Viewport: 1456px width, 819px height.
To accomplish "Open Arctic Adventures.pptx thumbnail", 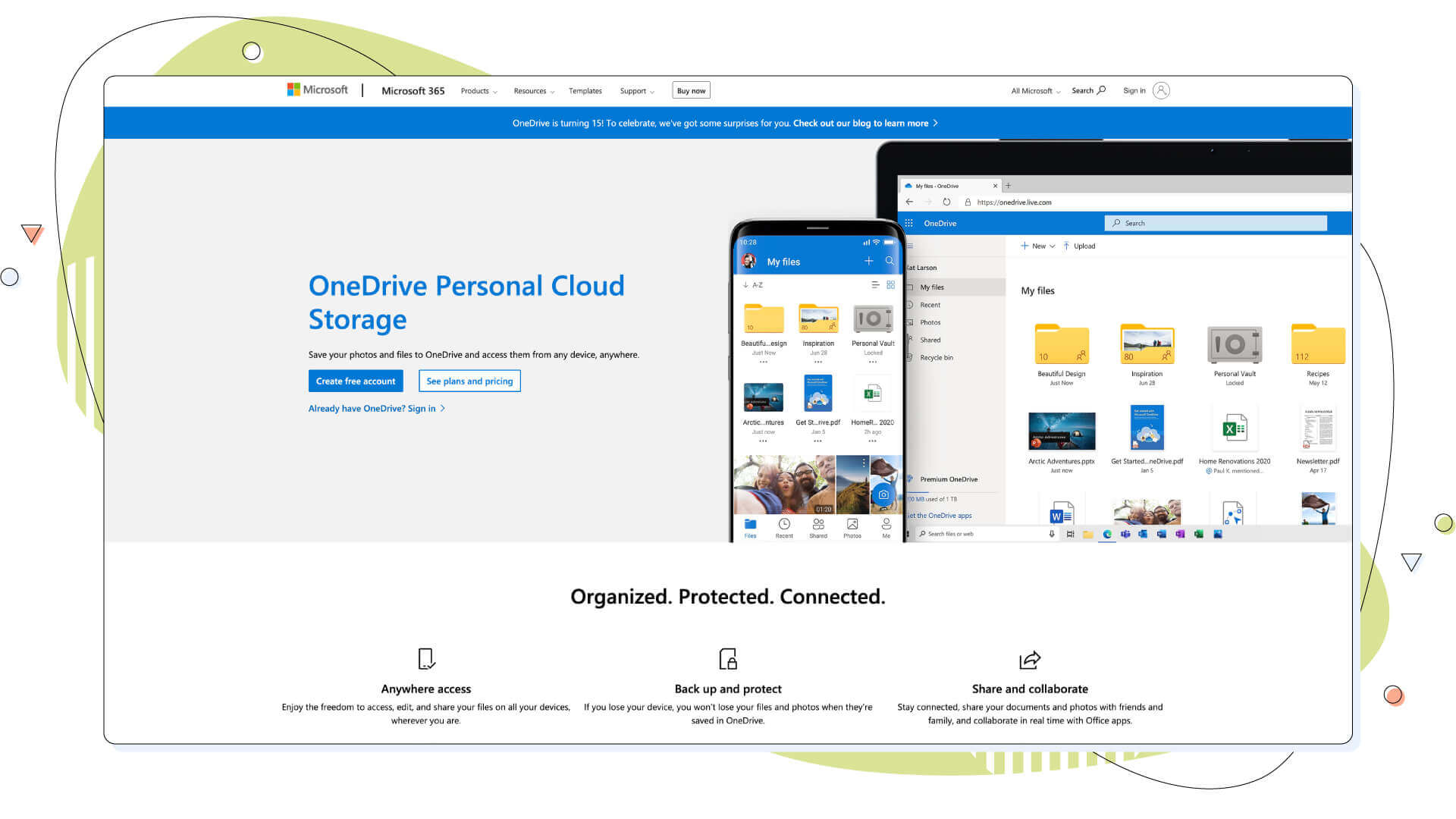I will coord(1062,431).
